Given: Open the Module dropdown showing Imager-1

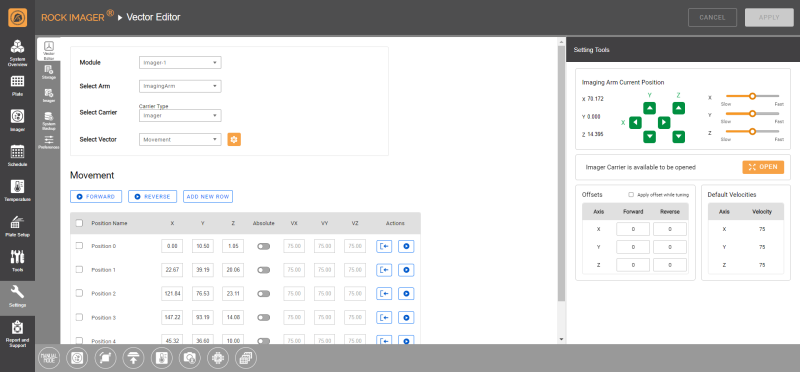Looking at the screenshot, I should (x=180, y=62).
